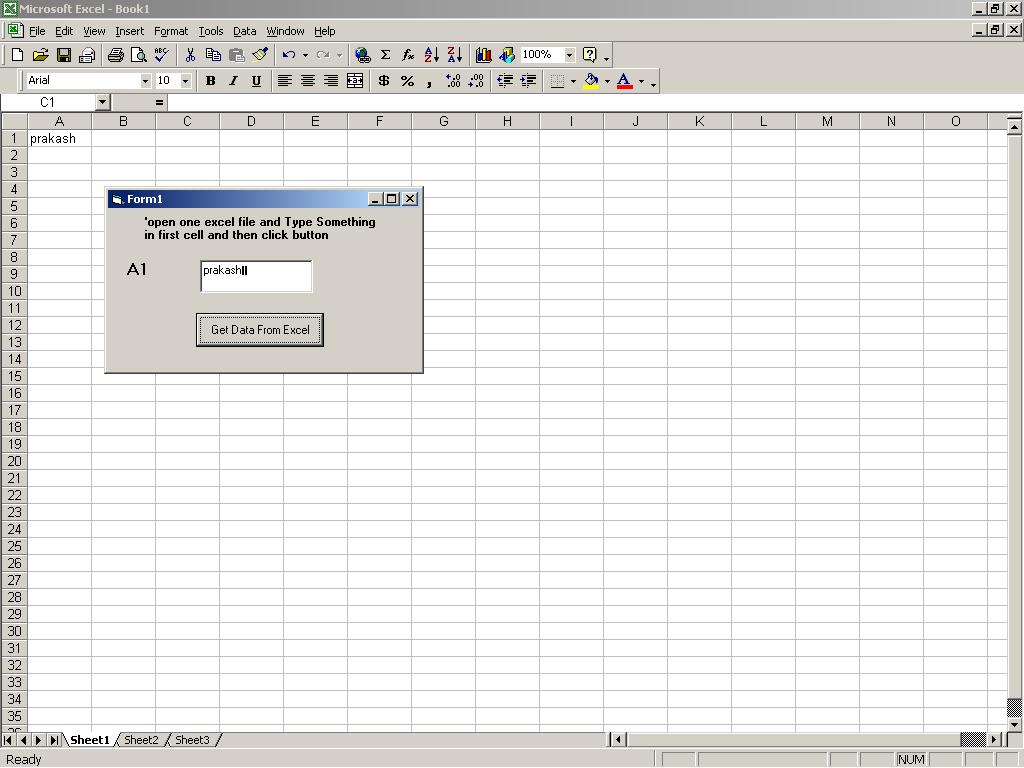Toggle Italic formatting

click(233, 81)
